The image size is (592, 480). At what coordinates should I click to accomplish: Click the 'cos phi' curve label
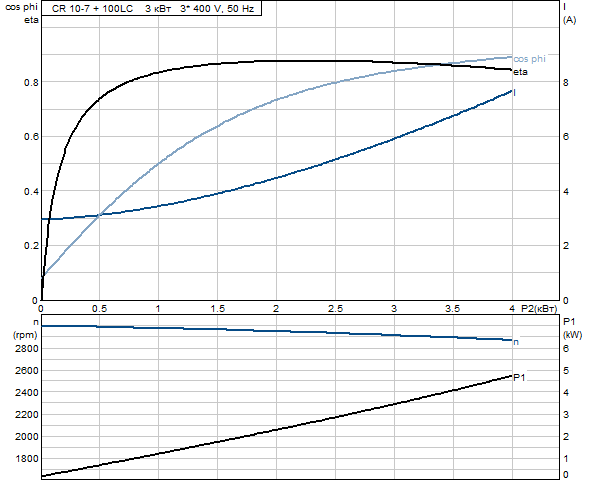(x=529, y=59)
